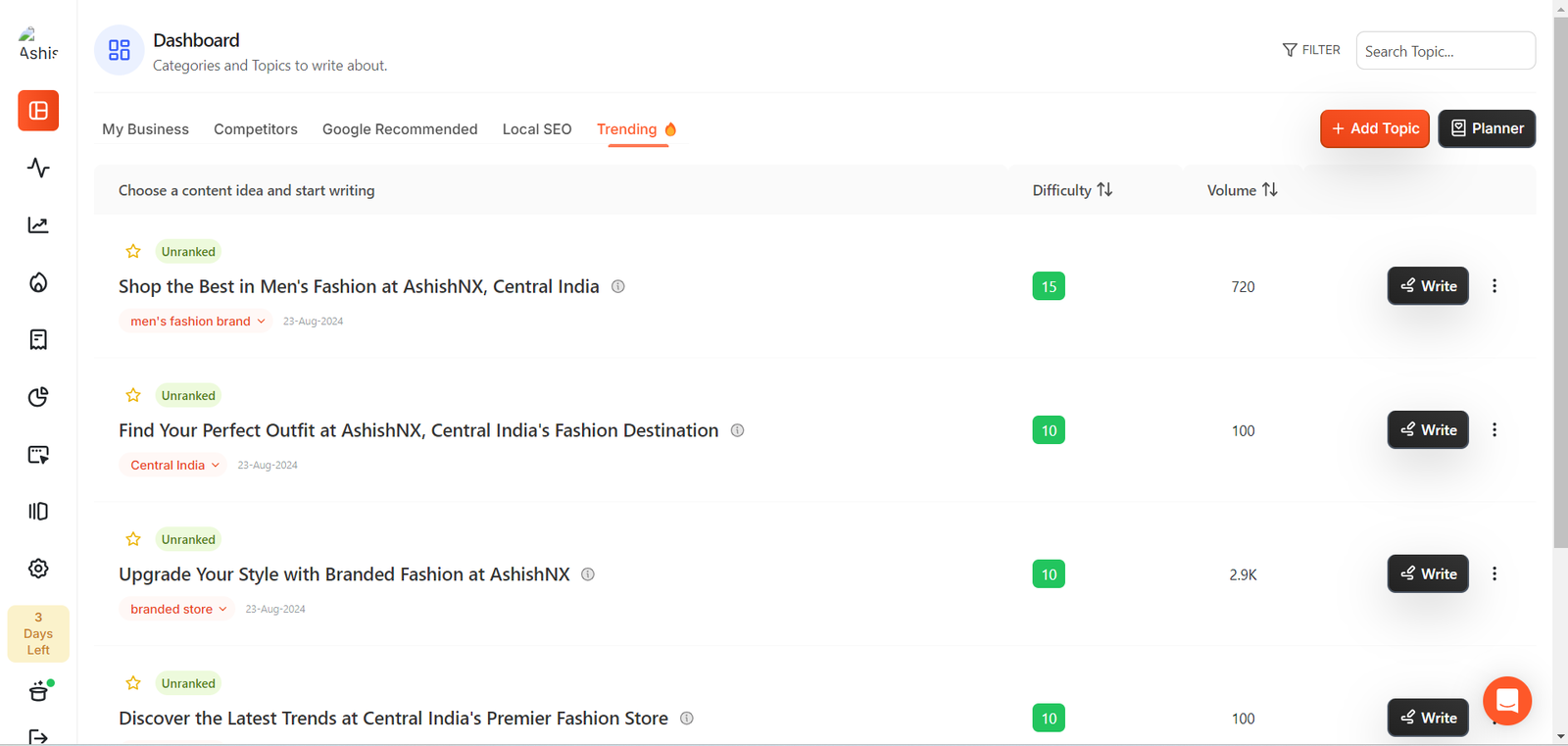Click Write for Discover the Latest Trends

click(x=1428, y=719)
